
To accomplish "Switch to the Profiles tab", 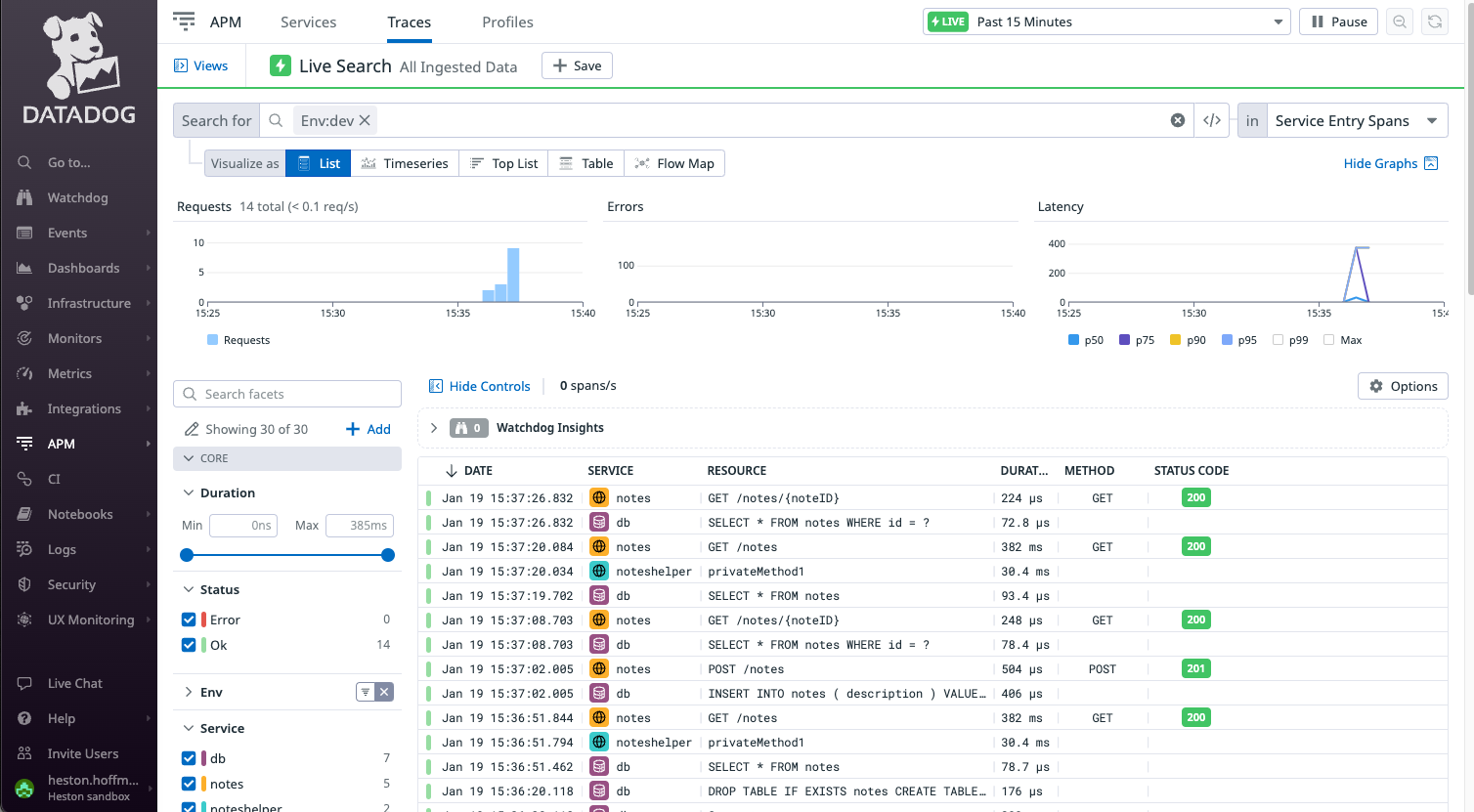I will coord(507,21).
